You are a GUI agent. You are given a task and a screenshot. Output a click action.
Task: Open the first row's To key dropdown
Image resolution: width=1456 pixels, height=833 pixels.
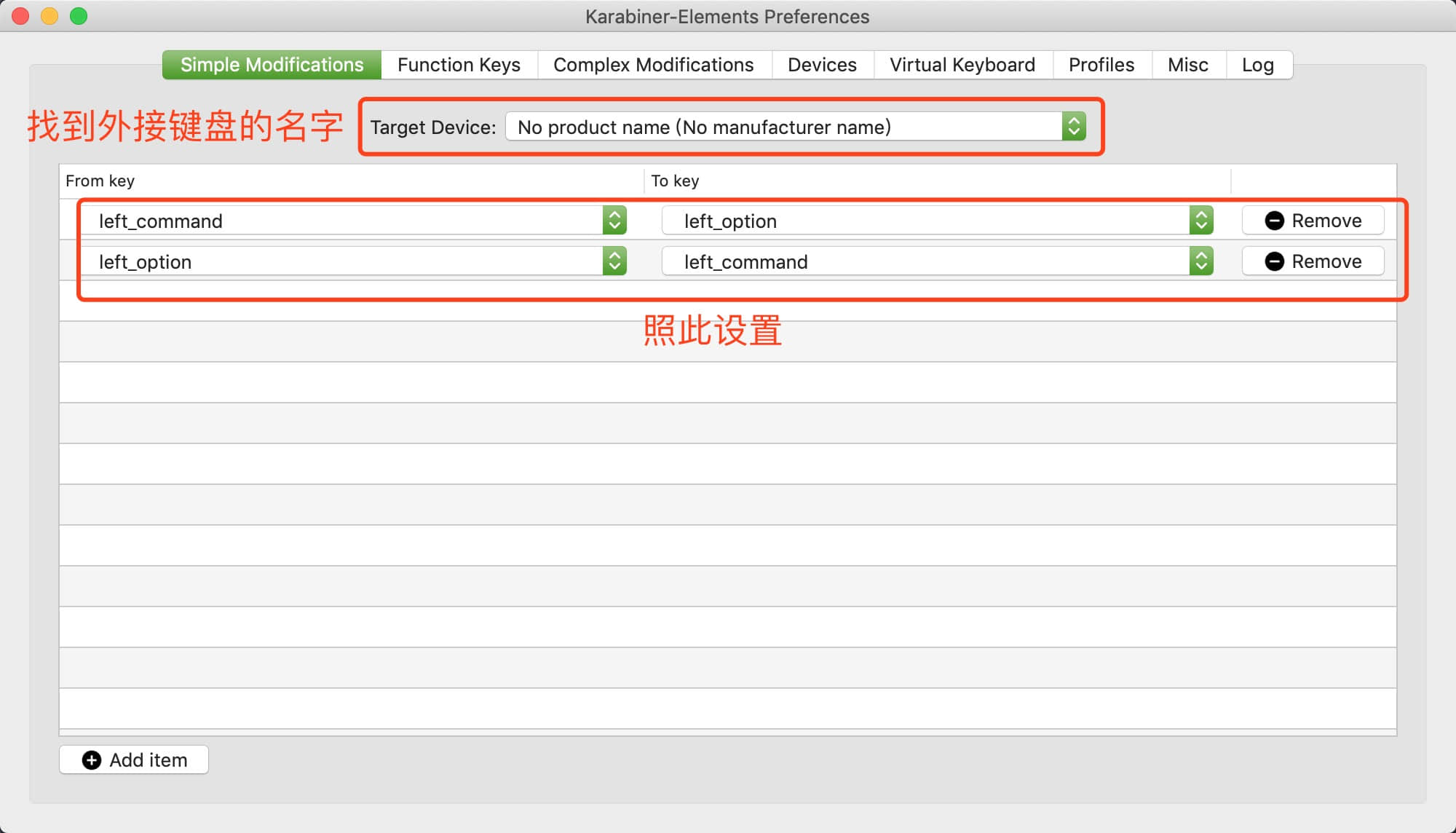pos(937,221)
